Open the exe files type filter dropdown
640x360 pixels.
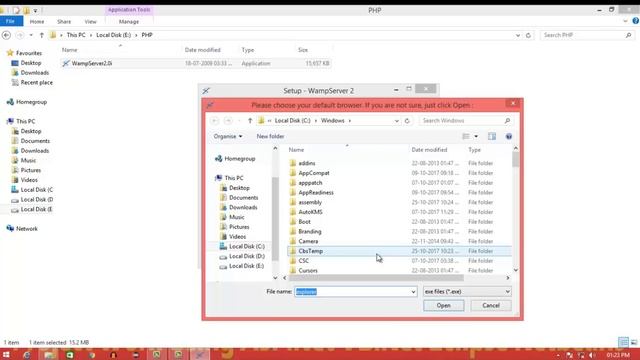click(467, 291)
